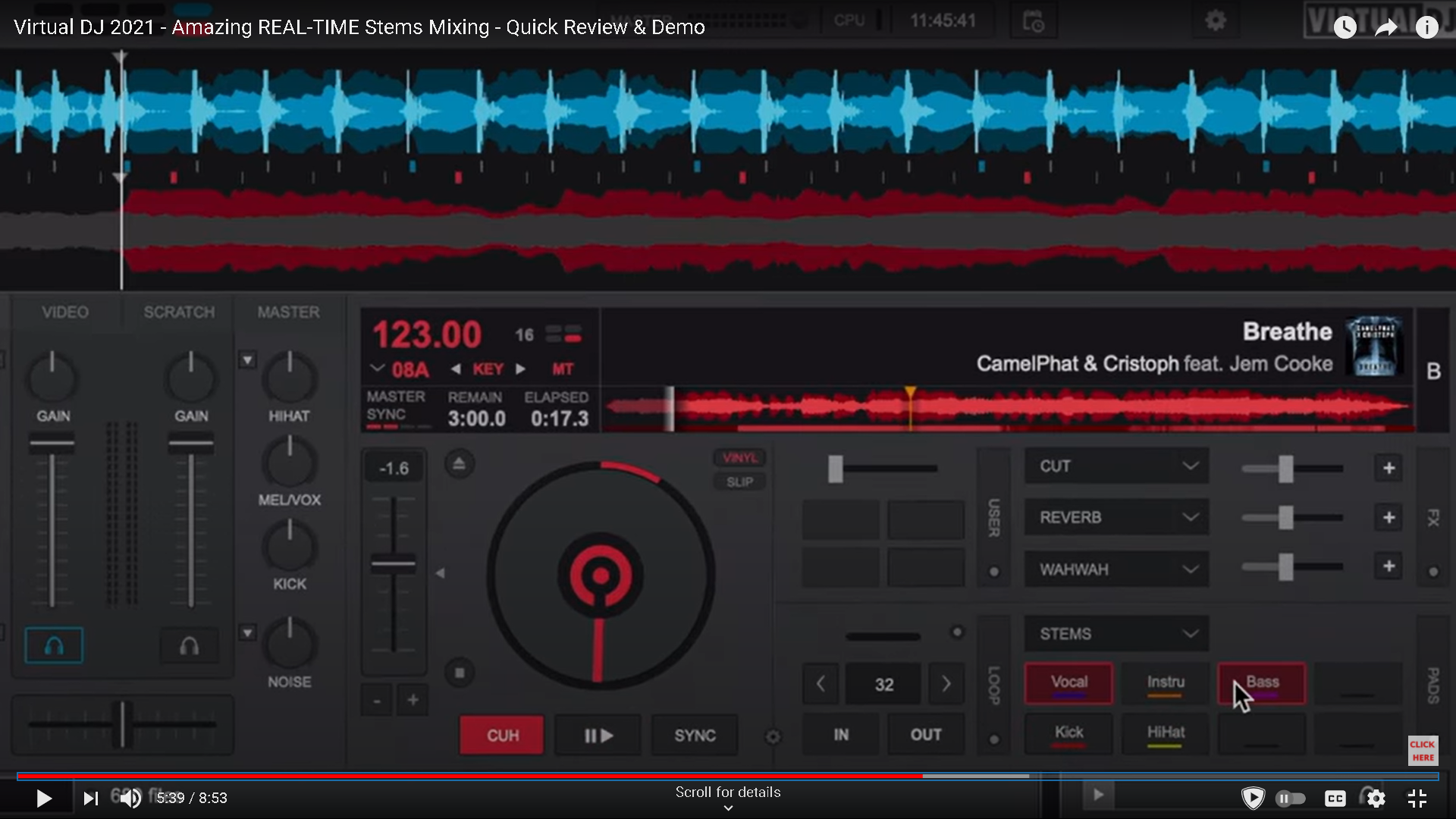
Task: Select the MASTER tab
Action: point(288,312)
